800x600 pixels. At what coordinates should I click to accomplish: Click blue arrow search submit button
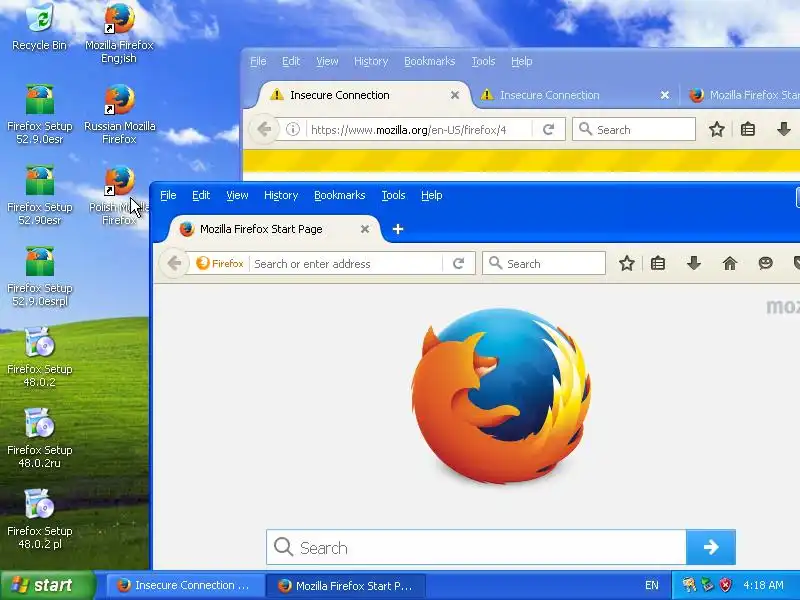click(711, 547)
